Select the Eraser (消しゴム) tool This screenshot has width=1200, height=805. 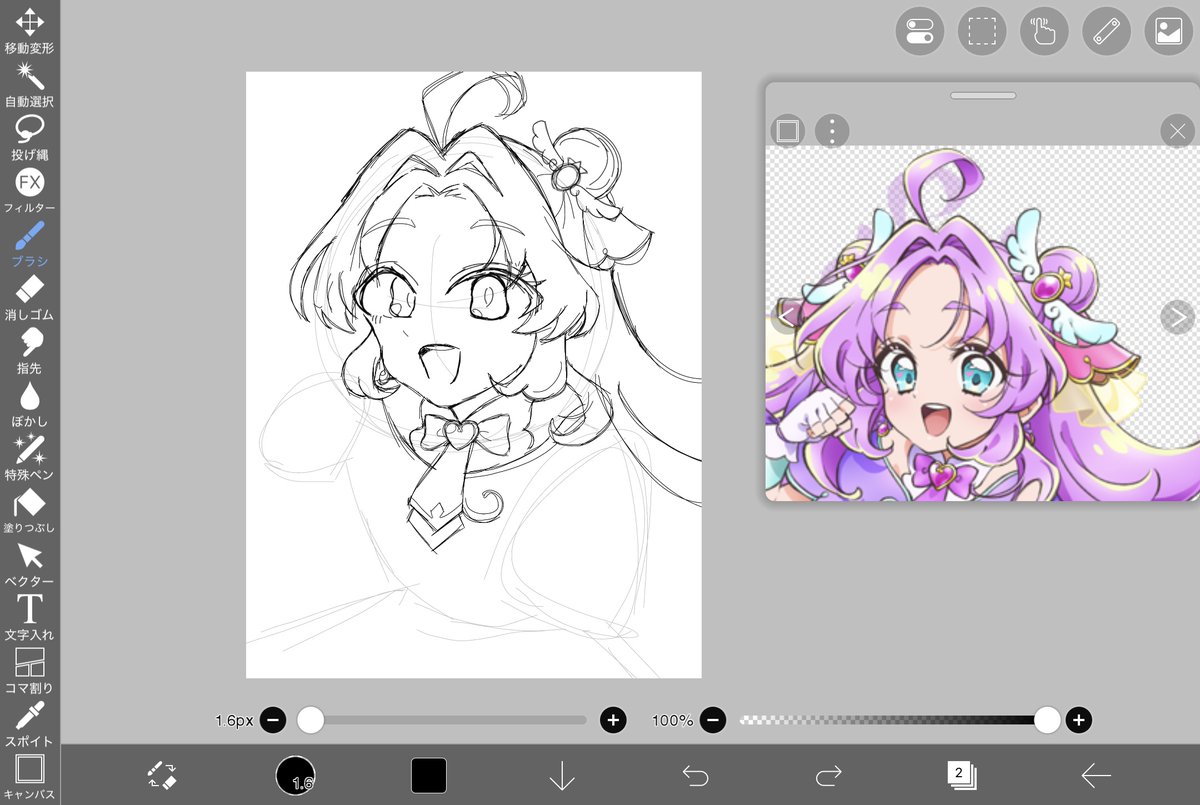coord(30,297)
